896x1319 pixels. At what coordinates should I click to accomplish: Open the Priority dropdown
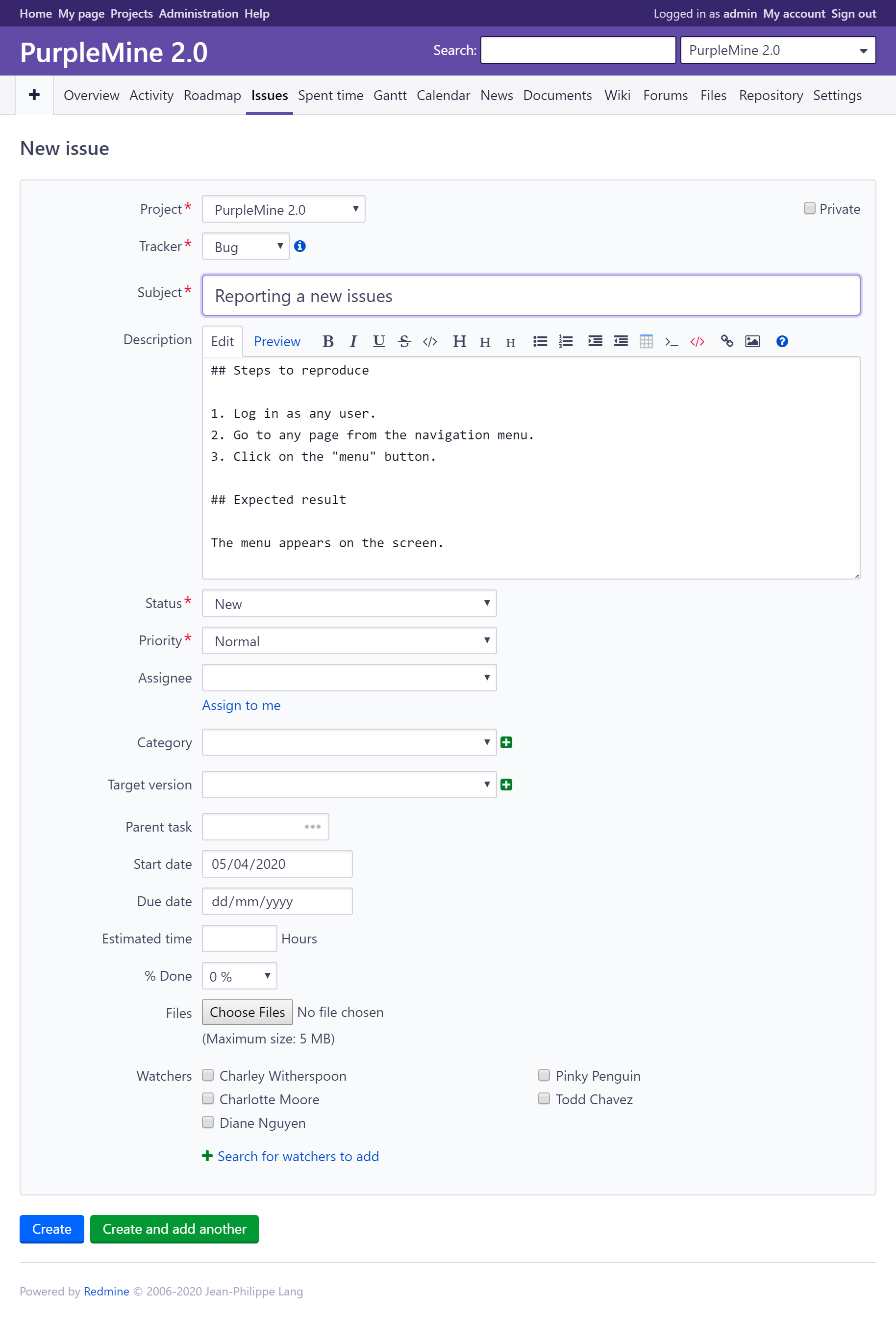pyautogui.click(x=349, y=641)
